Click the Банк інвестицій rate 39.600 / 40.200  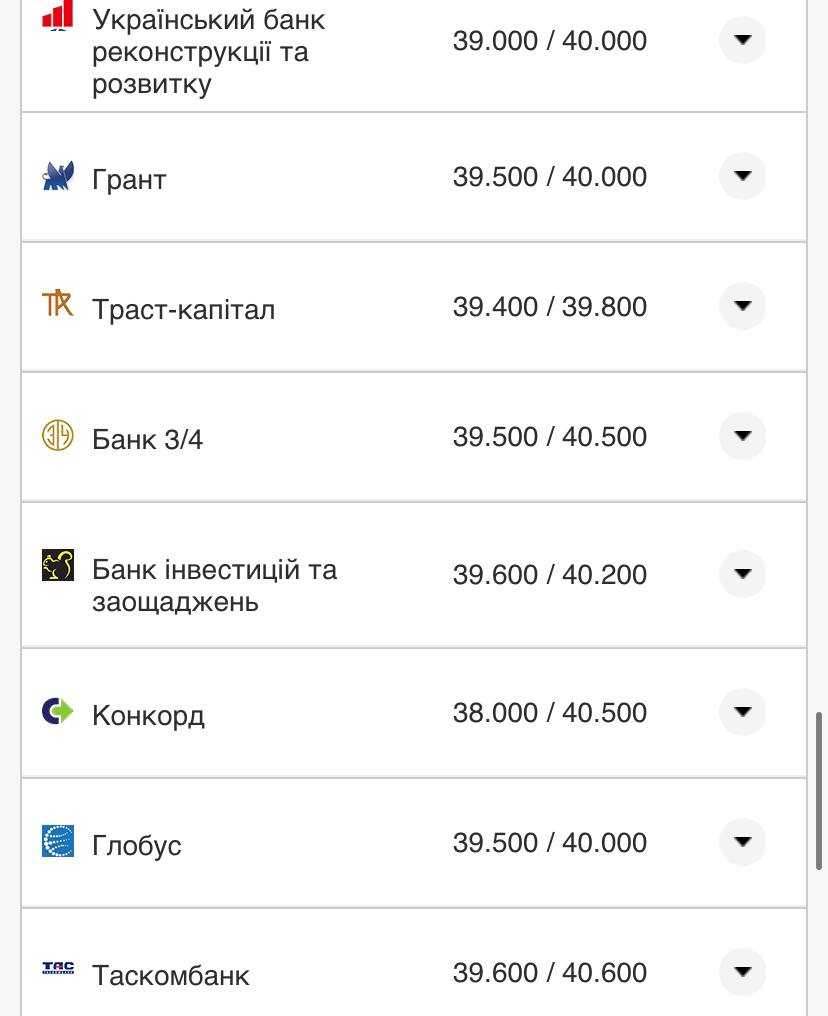point(549,575)
